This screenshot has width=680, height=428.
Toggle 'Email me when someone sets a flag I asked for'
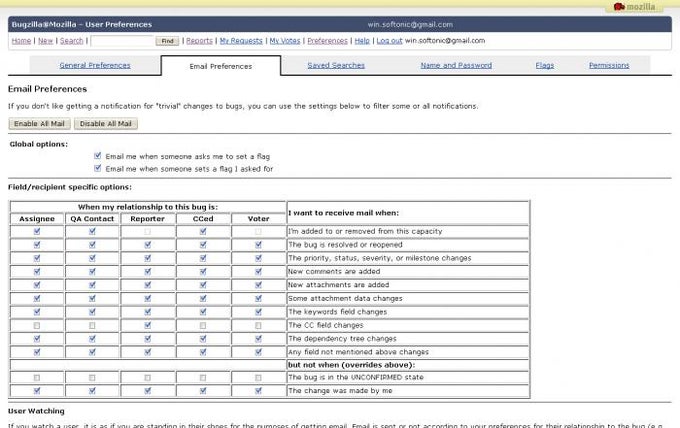[98, 168]
